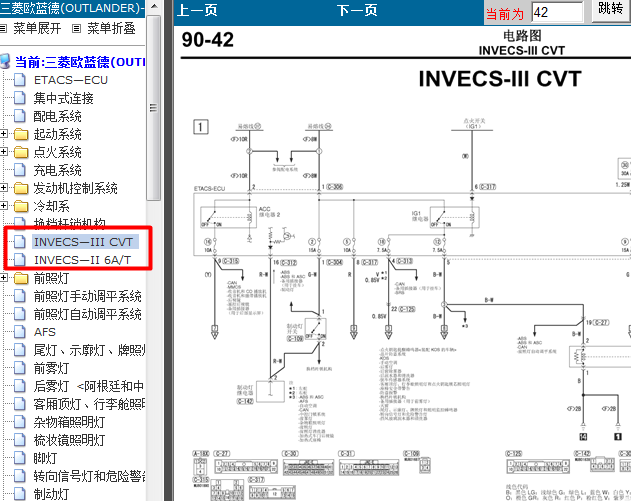Select INVECS—III CVT in the tree
631x501 pixels.
pos(83,242)
